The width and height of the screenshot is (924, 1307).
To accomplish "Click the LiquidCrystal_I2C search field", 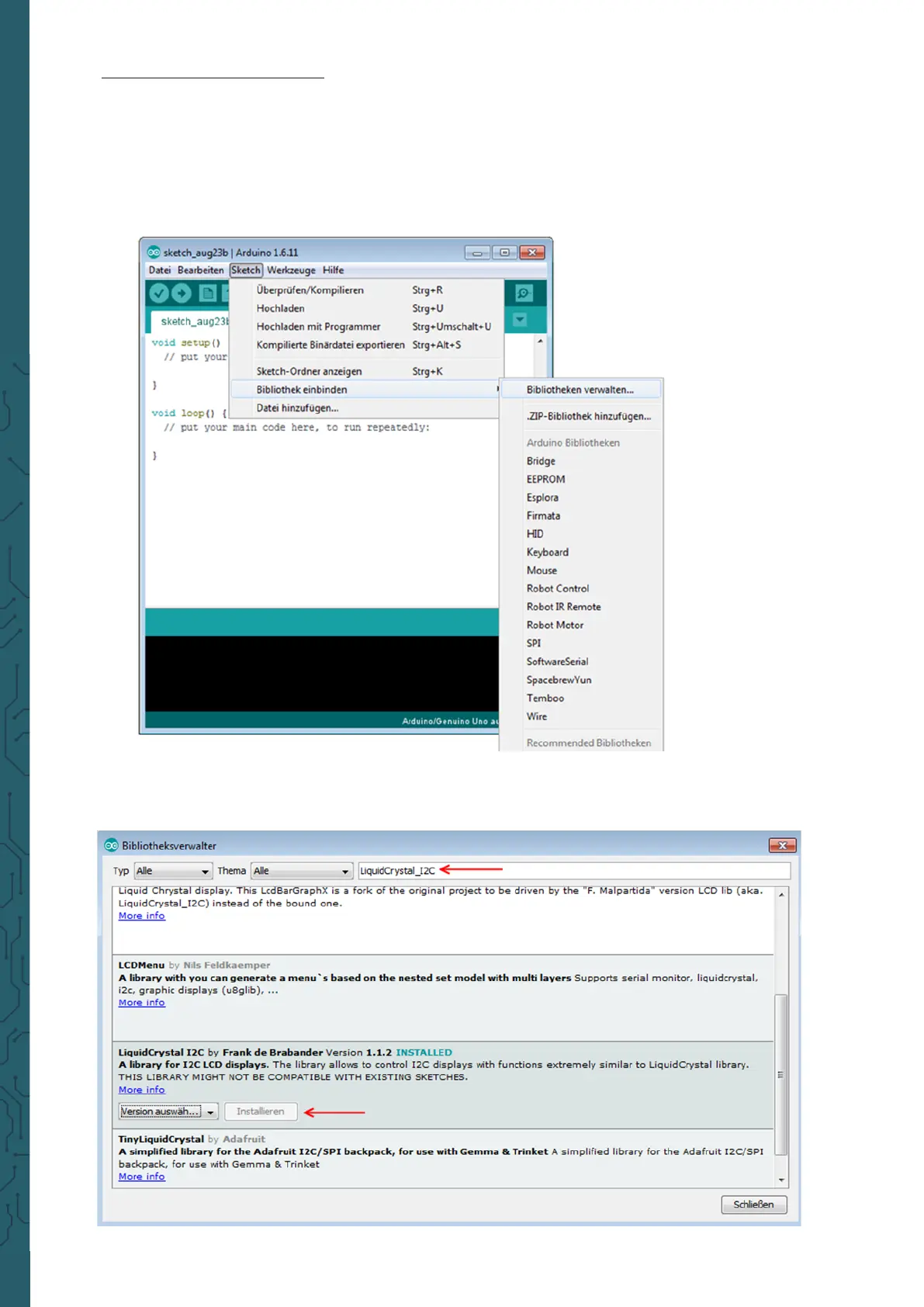I will (x=574, y=871).
